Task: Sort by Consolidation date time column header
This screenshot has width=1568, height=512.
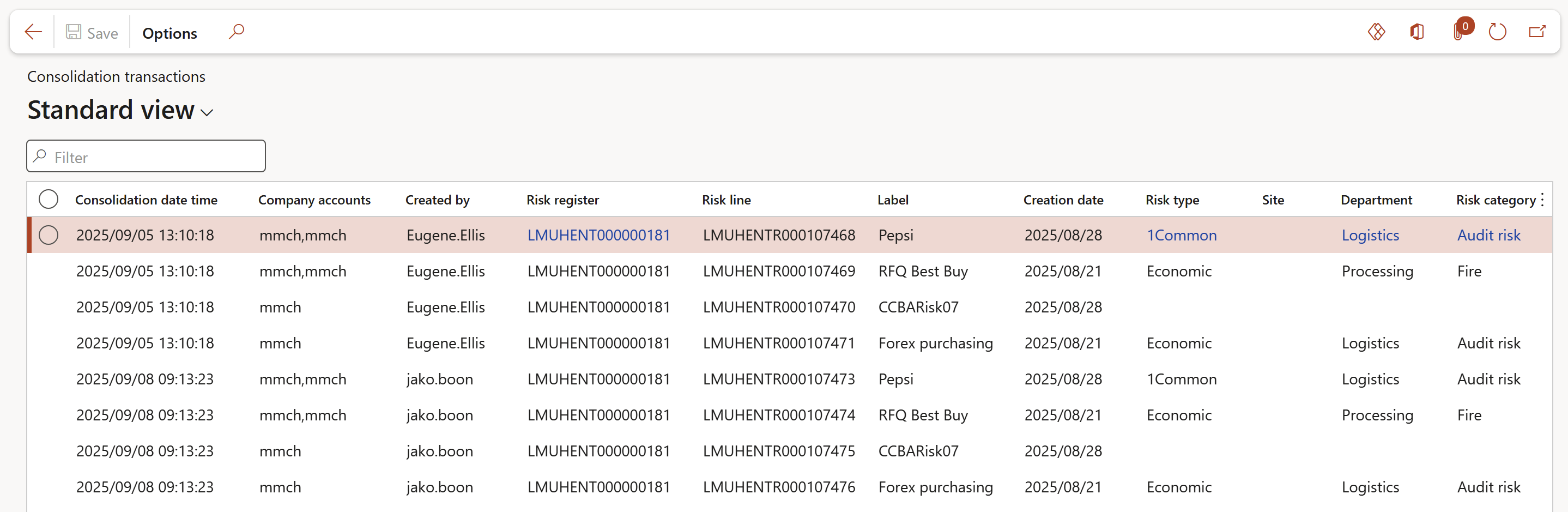Action: [146, 200]
